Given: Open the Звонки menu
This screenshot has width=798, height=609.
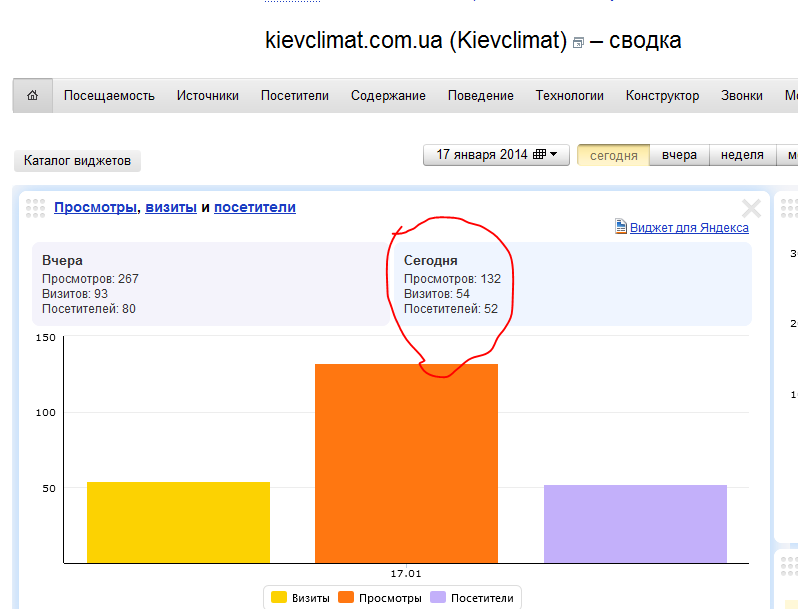Looking at the screenshot, I should 742,96.
